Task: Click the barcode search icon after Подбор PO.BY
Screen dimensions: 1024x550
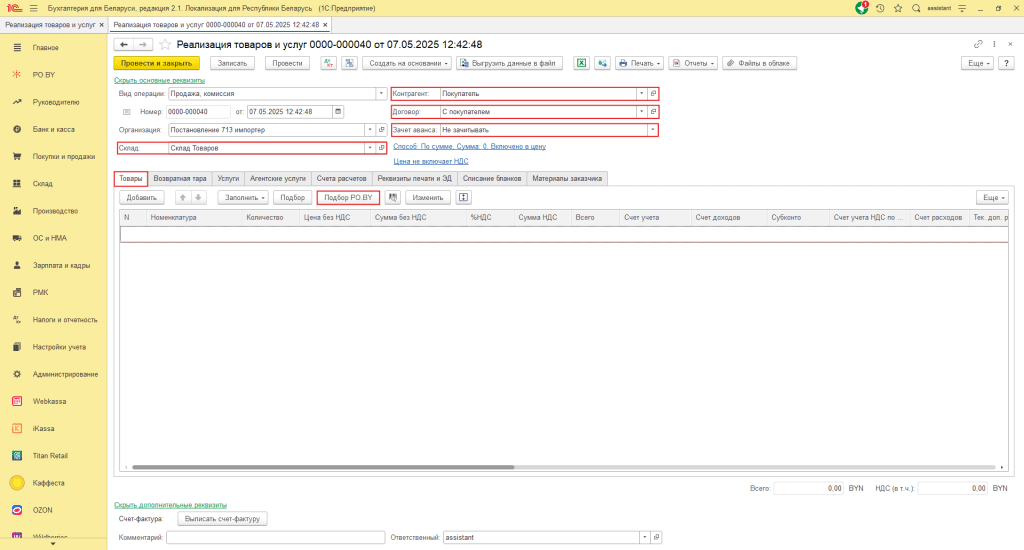Action: tap(392, 197)
